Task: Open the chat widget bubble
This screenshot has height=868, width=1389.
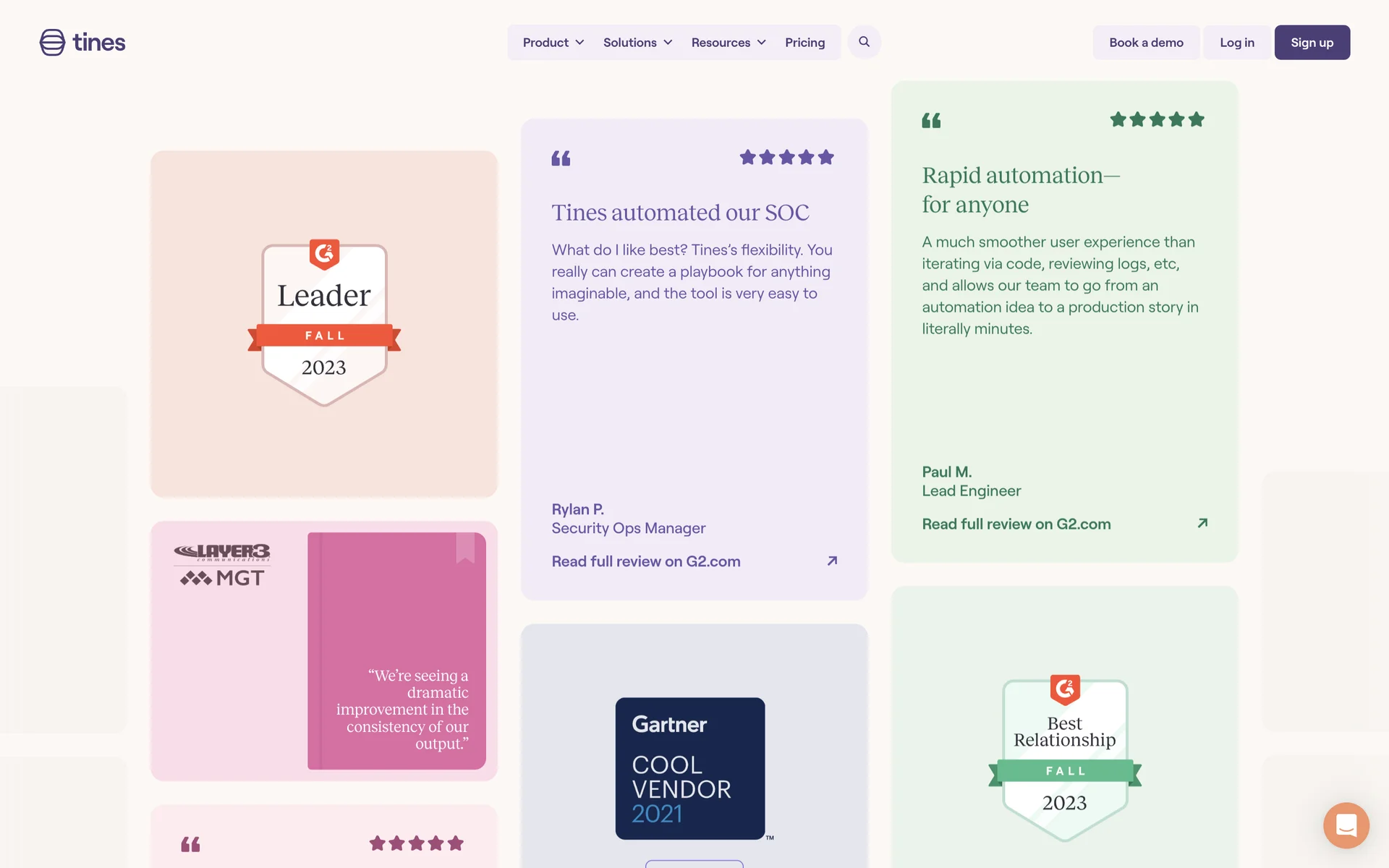Action: (x=1346, y=825)
